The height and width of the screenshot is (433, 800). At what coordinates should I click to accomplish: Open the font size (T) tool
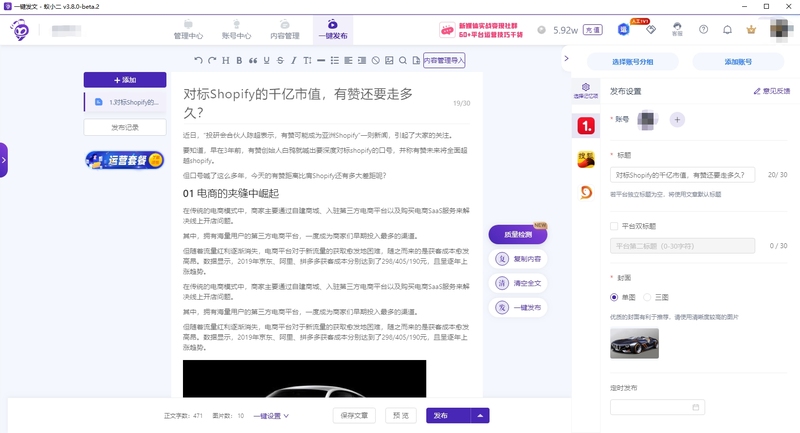point(307,60)
